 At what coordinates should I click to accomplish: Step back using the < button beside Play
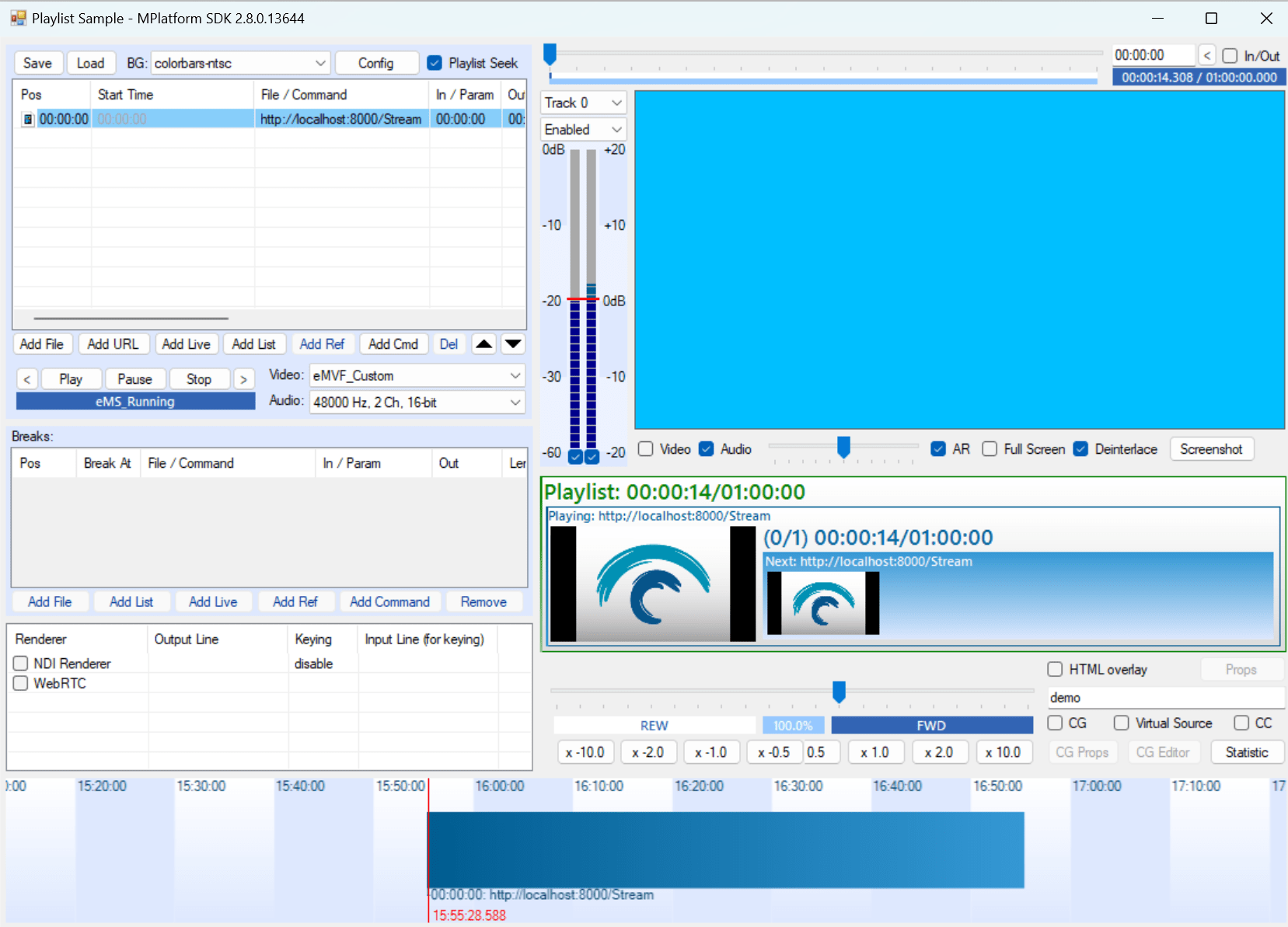26,378
